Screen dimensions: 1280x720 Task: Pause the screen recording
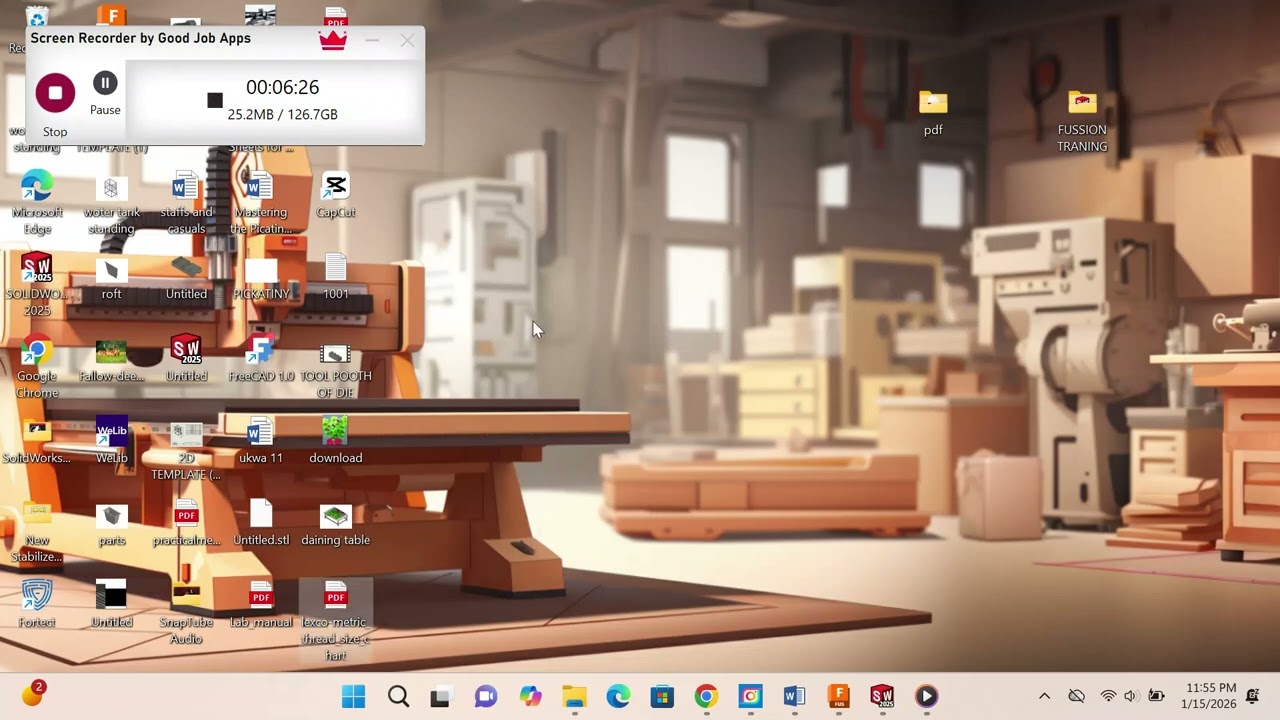pyautogui.click(x=105, y=83)
